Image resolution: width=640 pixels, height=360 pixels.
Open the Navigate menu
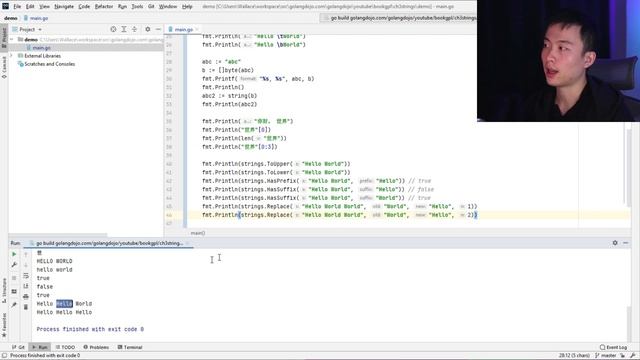[x=64, y=7]
